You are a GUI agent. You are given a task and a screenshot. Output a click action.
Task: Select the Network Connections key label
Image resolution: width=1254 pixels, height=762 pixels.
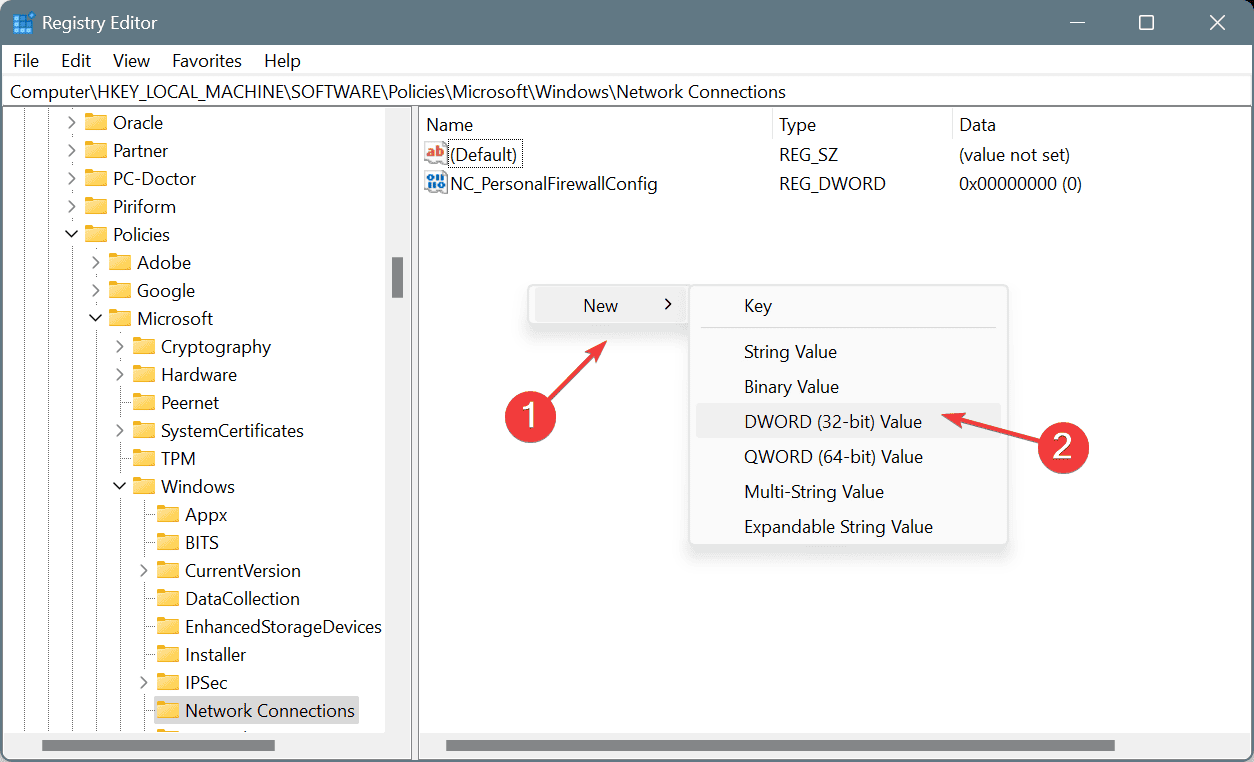click(x=270, y=710)
